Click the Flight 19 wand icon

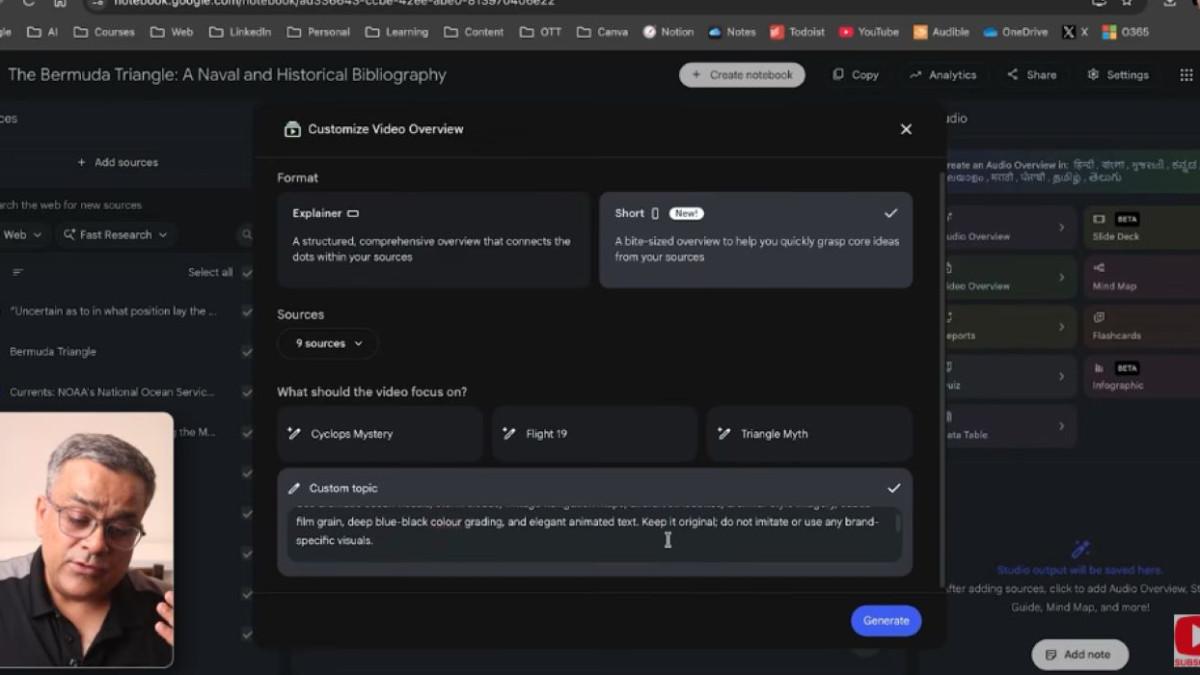click(x=509, y=434)
